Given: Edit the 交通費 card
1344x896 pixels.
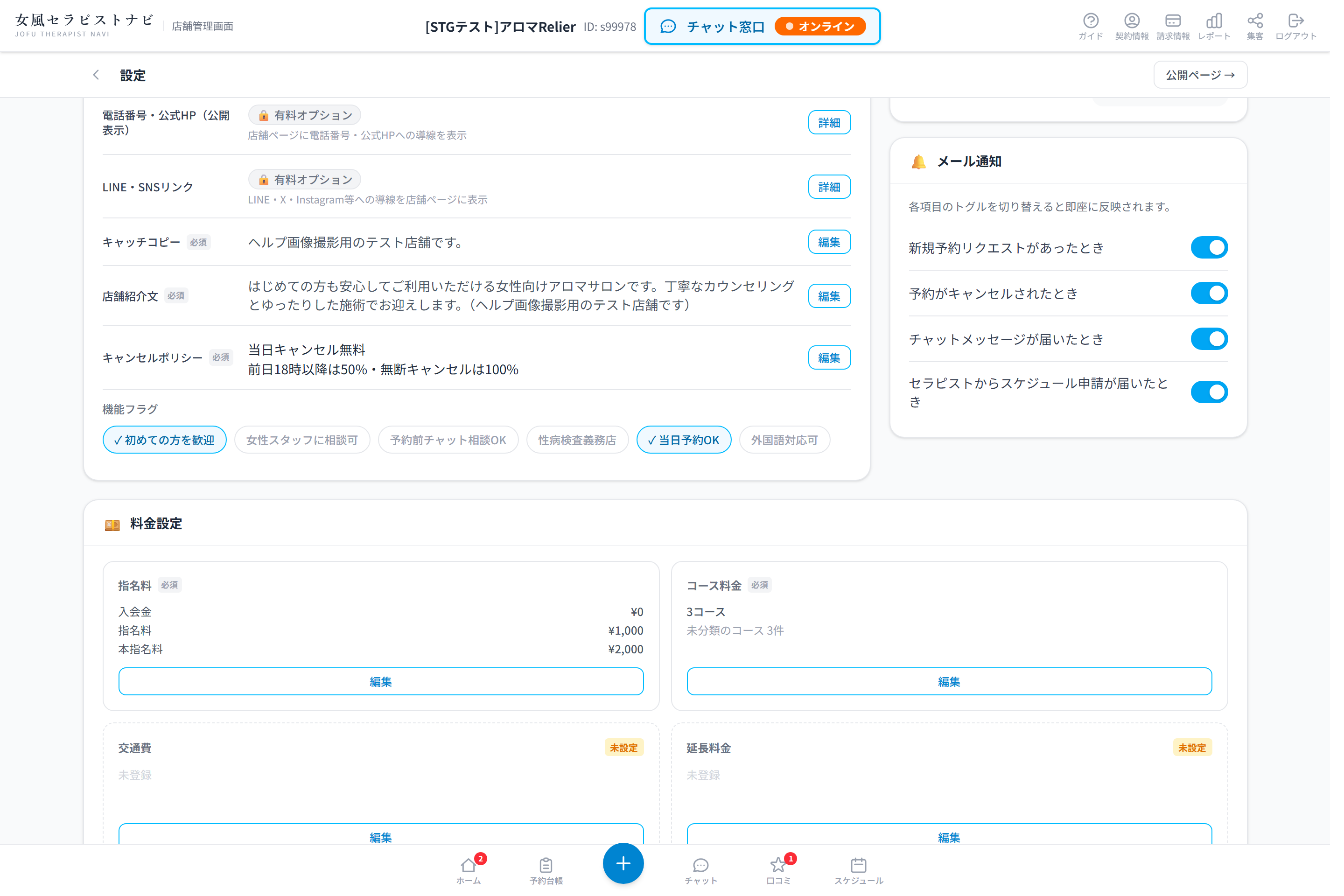Looking at the screenshot, I should click(385, 842).
